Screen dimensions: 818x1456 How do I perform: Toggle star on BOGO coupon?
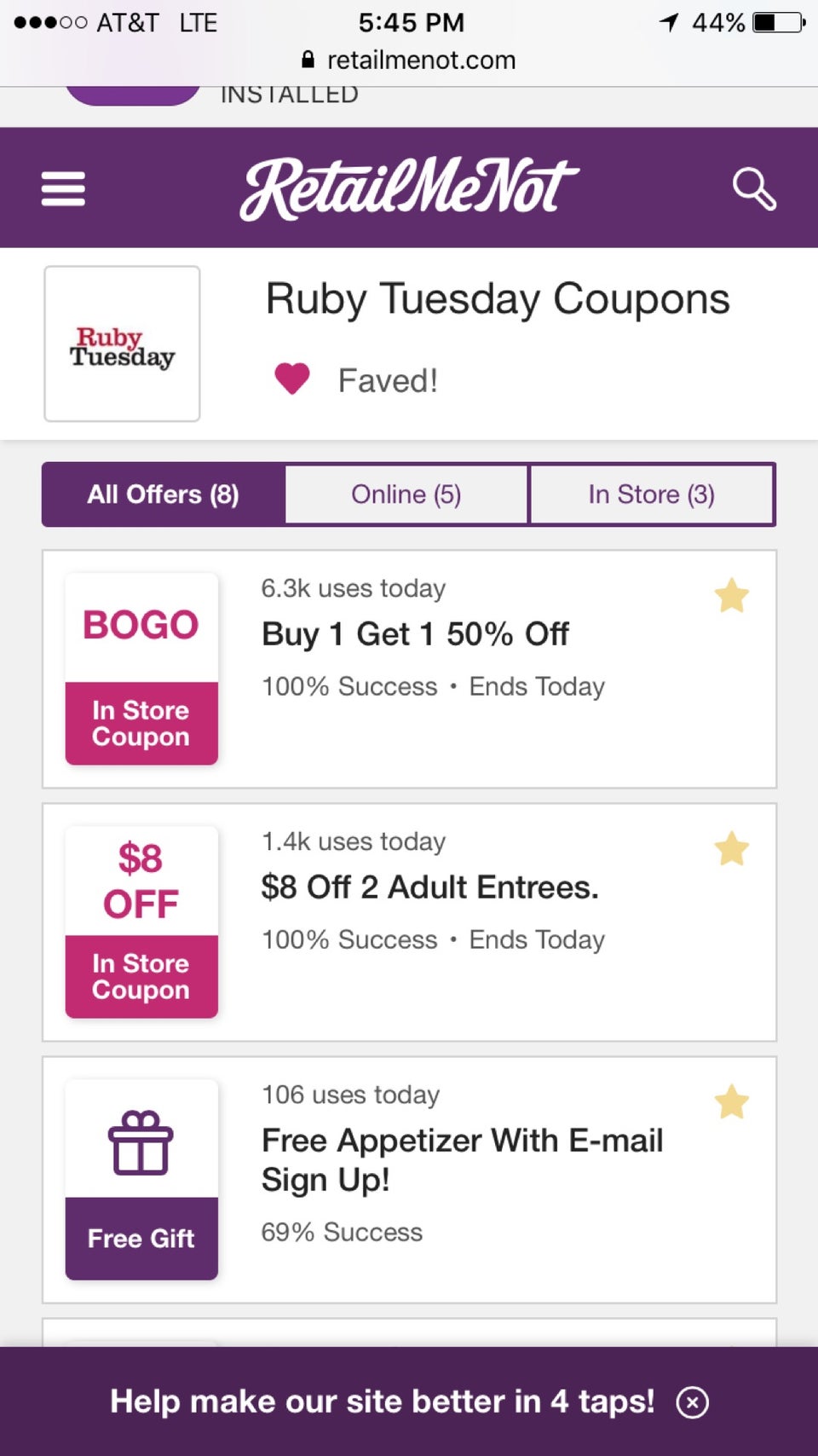click(x=731, y=595)
